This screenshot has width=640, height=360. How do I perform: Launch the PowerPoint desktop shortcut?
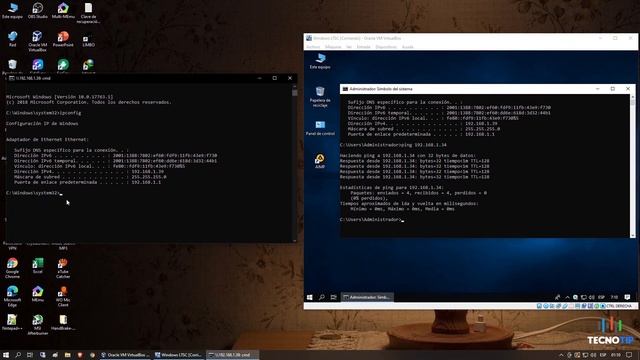(63, 39)
